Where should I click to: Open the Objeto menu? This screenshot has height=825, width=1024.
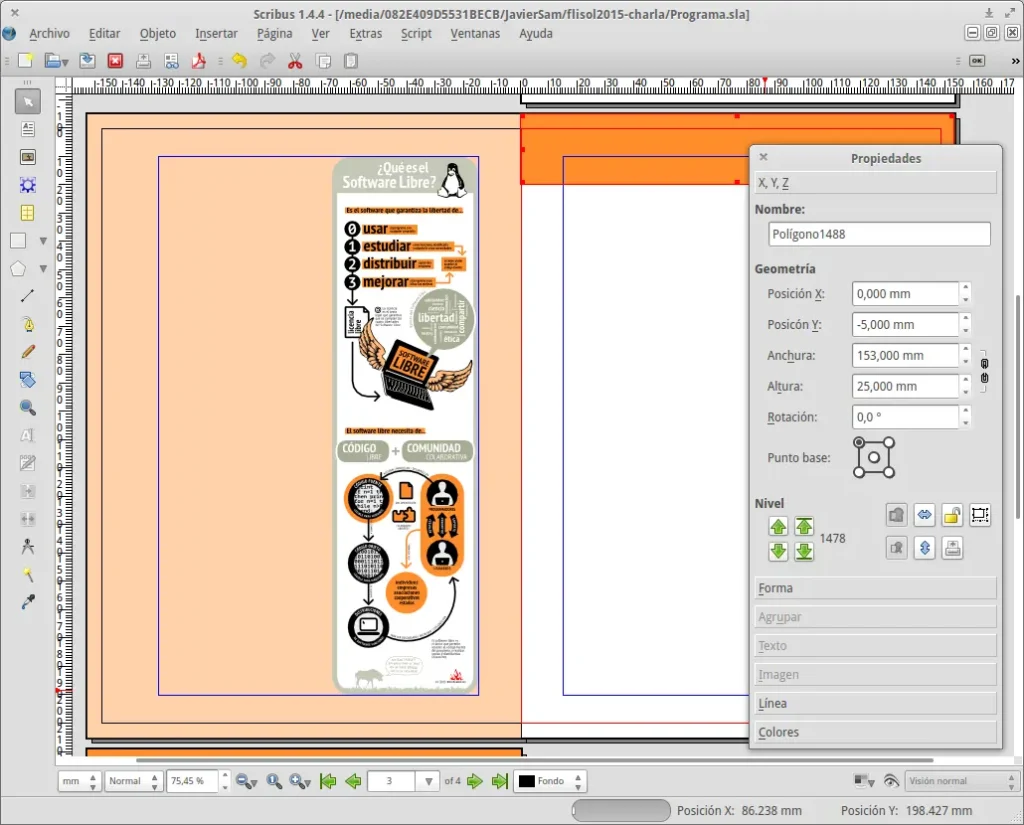pyautogui.click(x=157, y=33)
